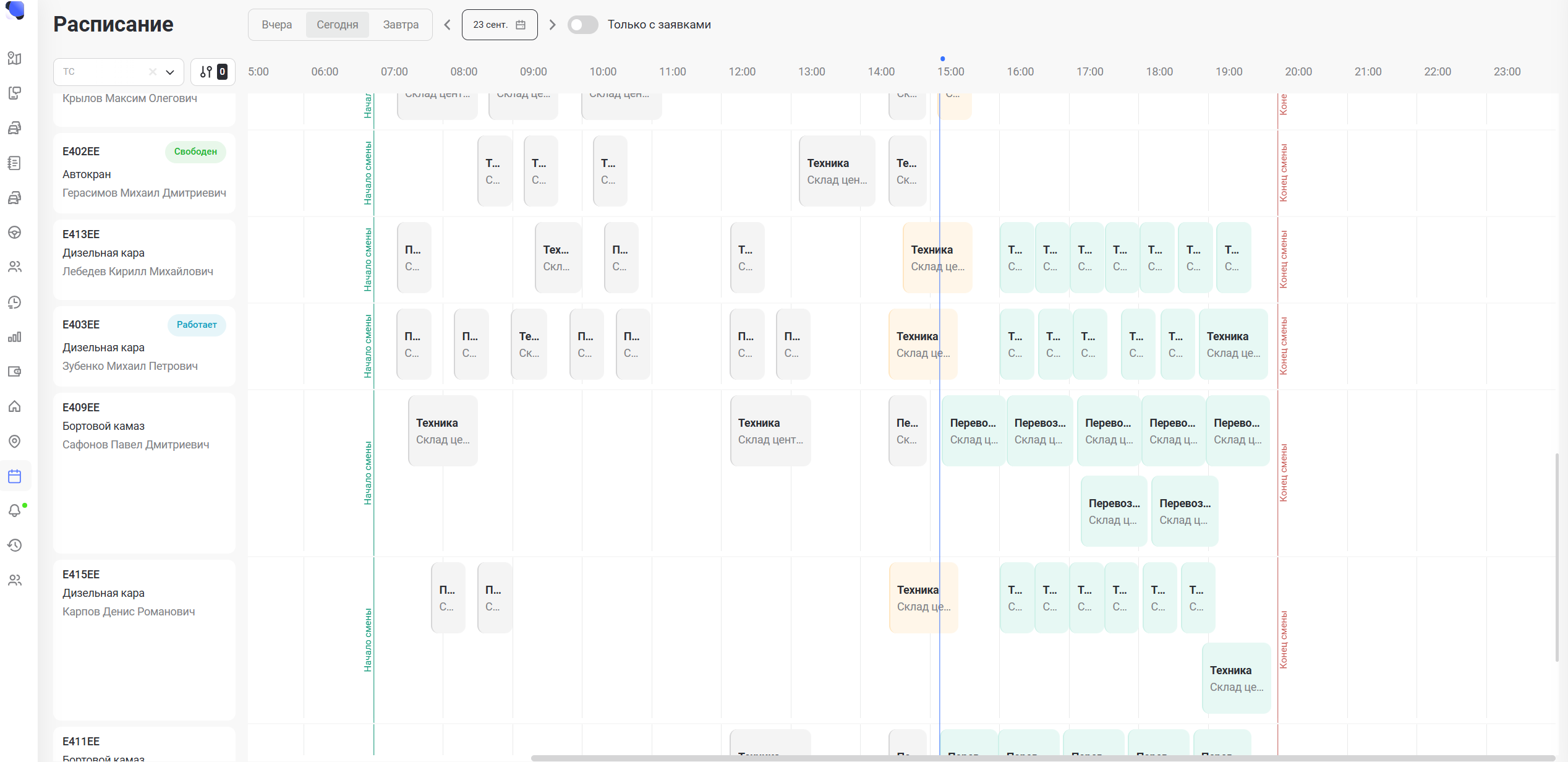Select the E409EE Бортовой камаз card
Screen dimensions: 1568x762
tap(144, 473)
